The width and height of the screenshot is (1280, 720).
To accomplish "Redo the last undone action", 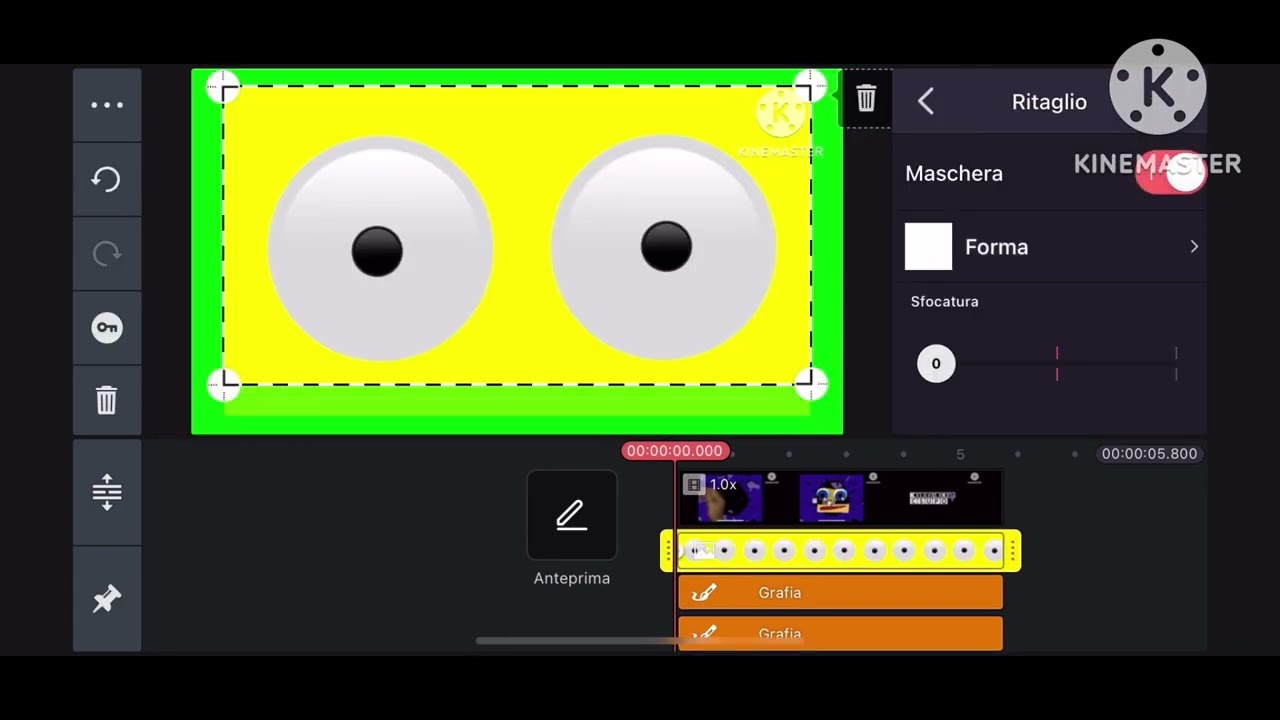I will (106, 254).
